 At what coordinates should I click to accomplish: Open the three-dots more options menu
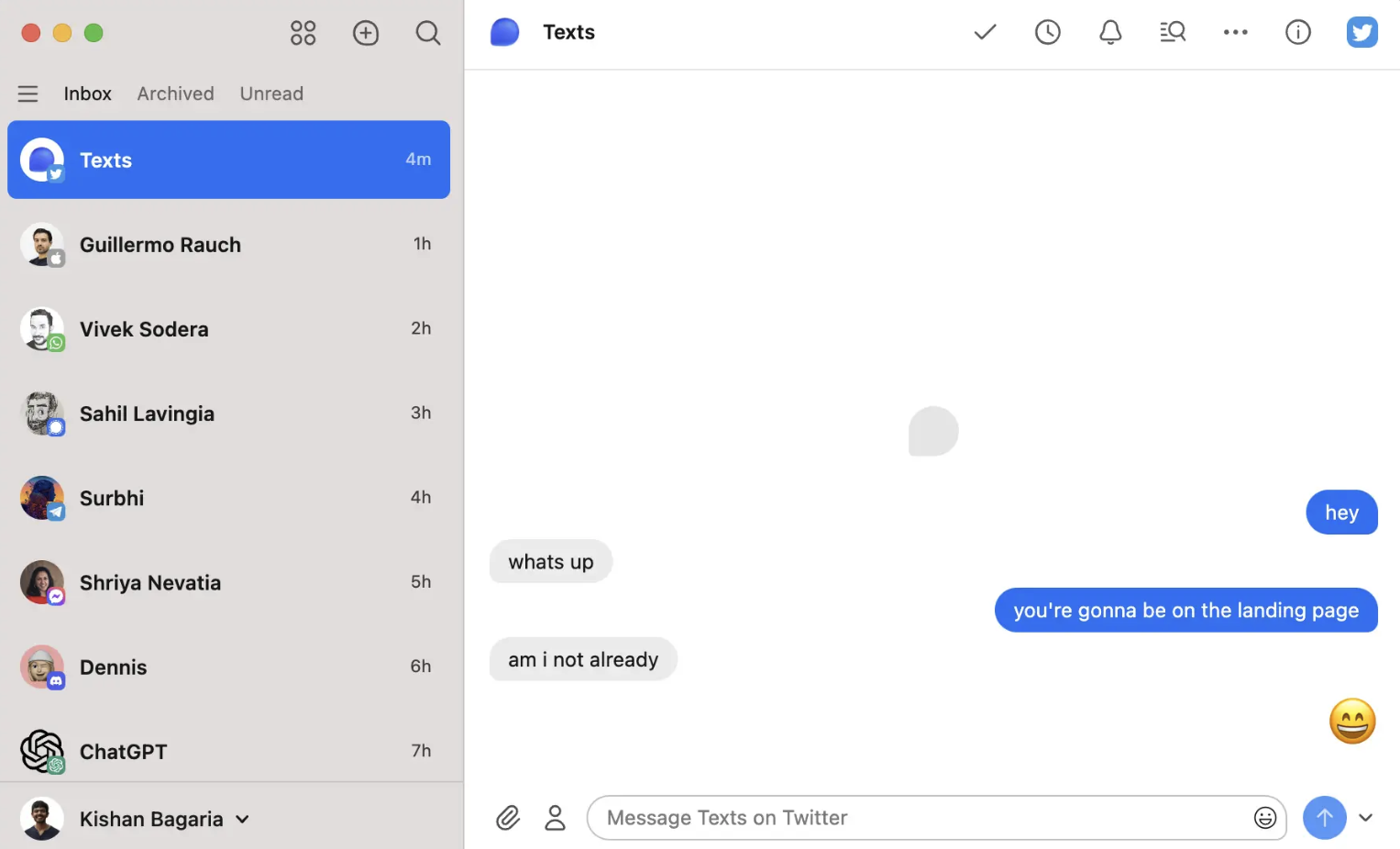point(1235,33)
